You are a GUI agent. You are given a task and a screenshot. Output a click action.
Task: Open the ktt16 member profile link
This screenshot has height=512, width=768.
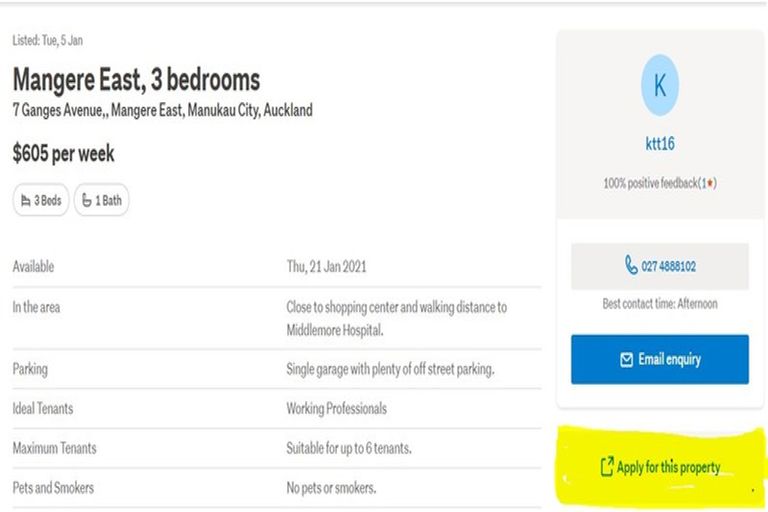click(659, 144)
